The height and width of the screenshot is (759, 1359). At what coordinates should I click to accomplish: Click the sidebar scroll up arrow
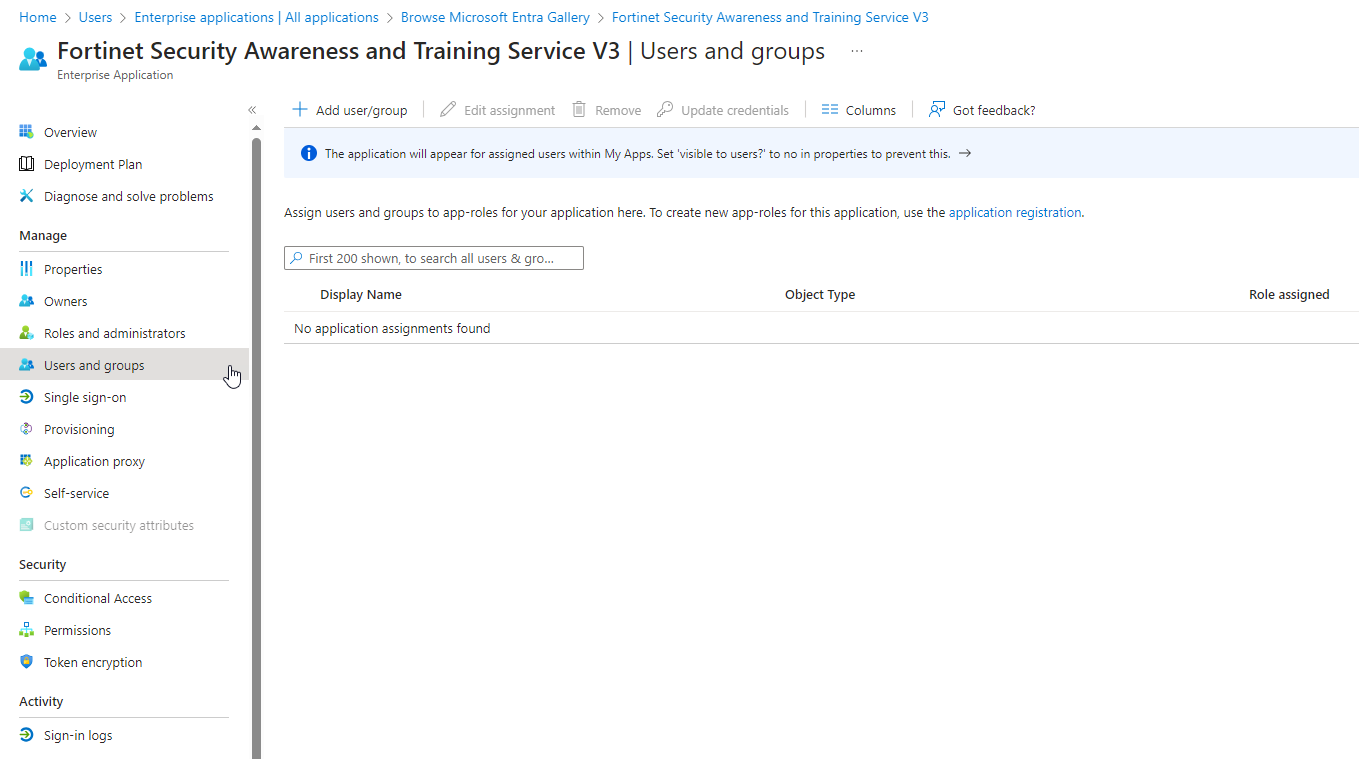[x=256, y=128]
